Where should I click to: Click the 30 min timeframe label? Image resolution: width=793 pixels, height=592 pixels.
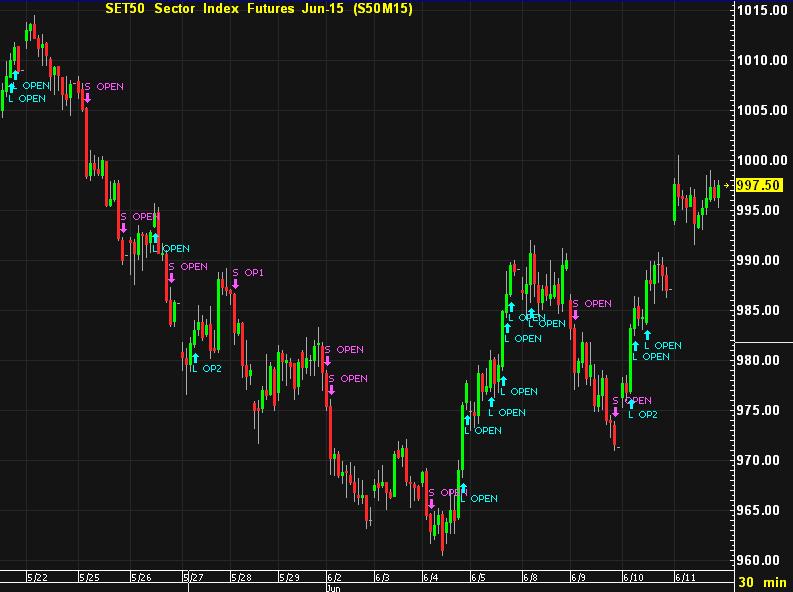pyautogui.click(x=762, y=582)
